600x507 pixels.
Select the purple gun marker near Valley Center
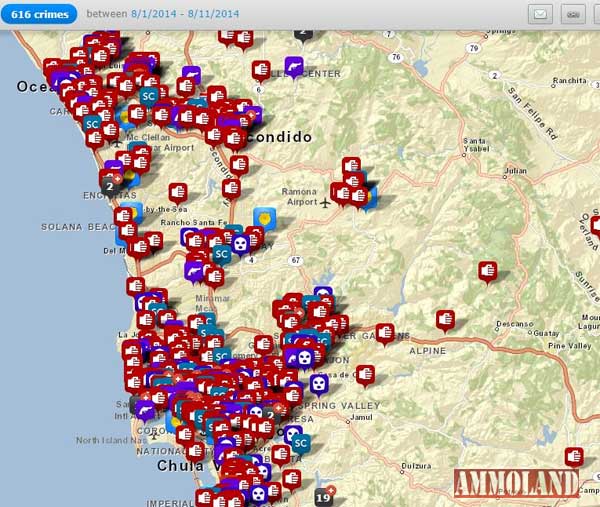coord(294,65)
